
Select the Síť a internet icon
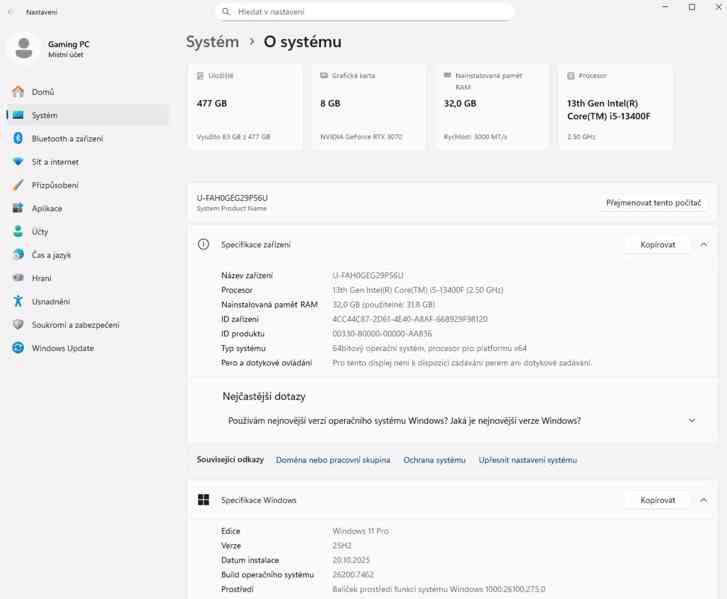point(18,162)
